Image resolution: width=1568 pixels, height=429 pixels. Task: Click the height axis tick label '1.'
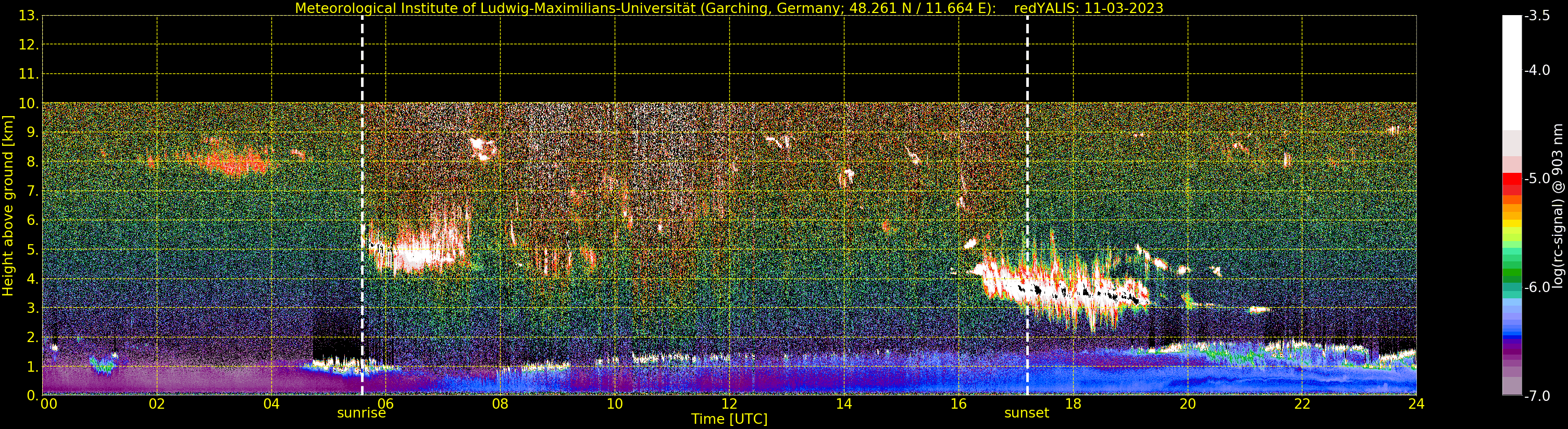tap(33, 367)
